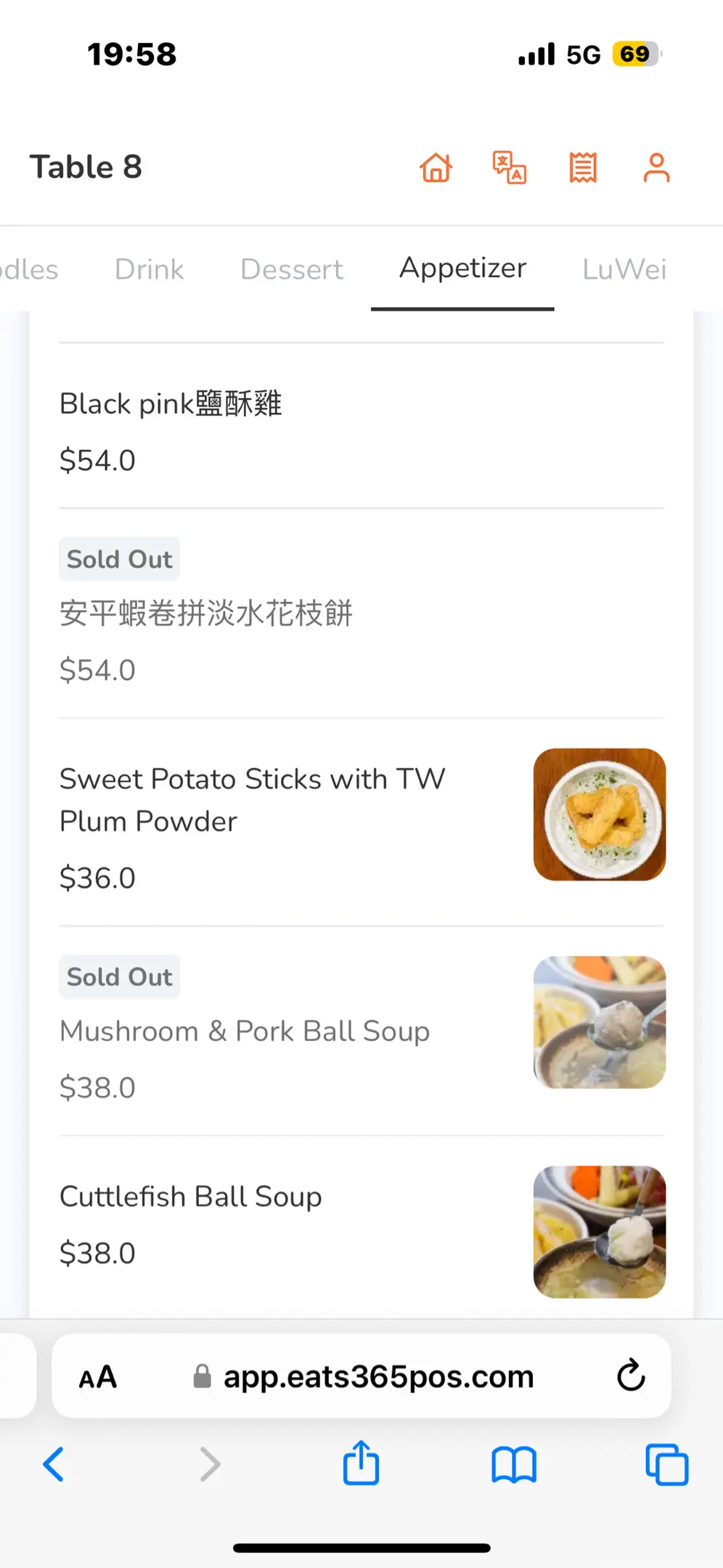
Task: Reload the page in Safari
Action: (x=631, y=1375)
